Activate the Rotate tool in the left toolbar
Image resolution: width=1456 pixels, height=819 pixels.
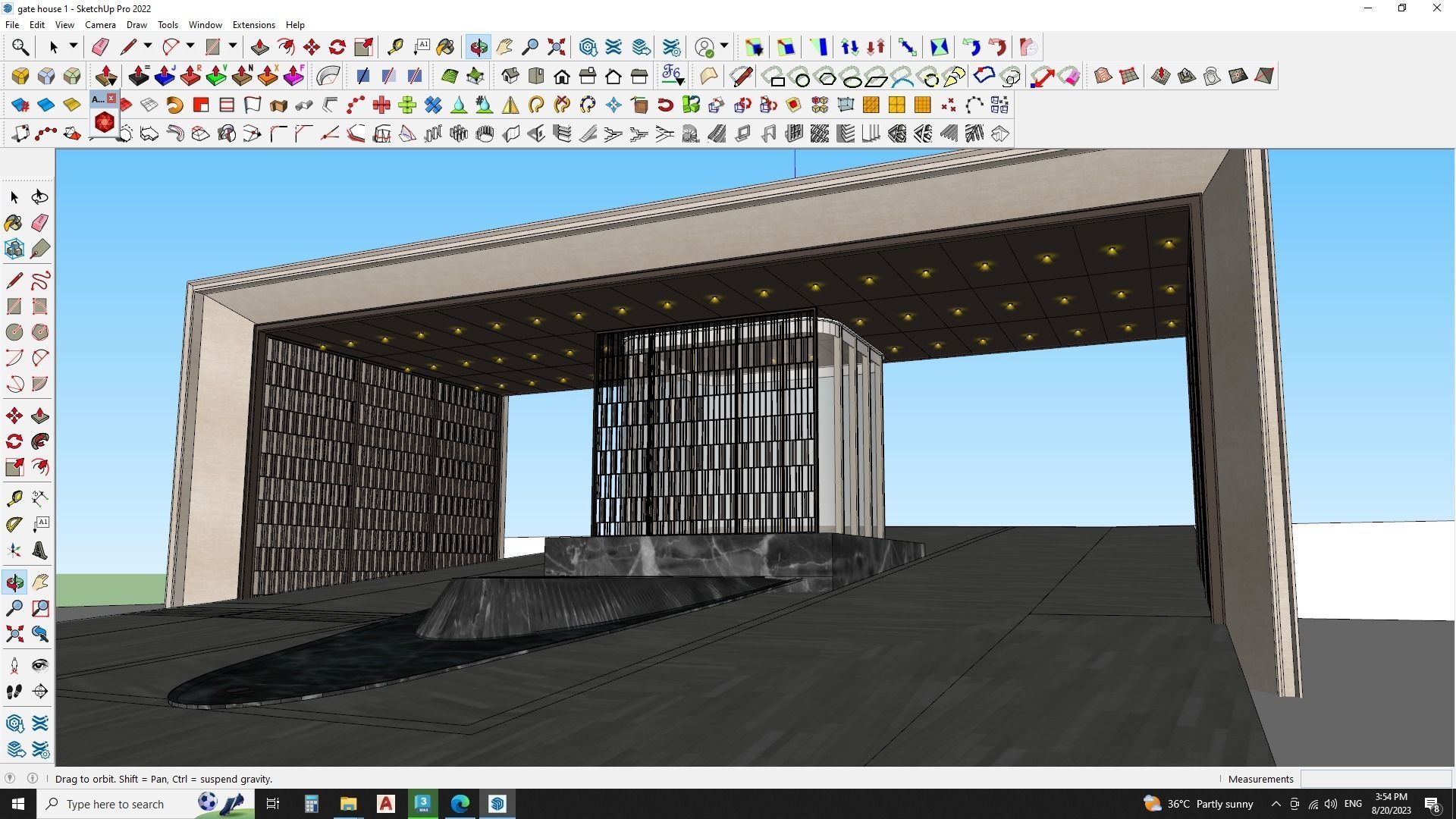point(13,441)
